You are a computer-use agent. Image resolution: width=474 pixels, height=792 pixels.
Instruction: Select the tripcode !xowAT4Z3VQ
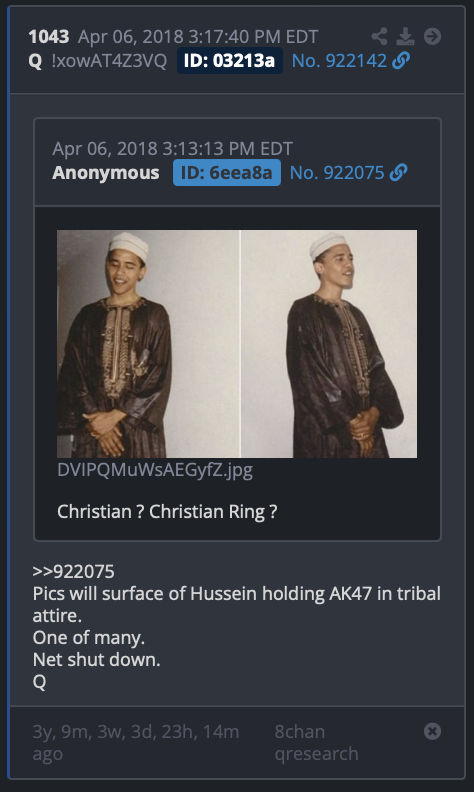109,61
